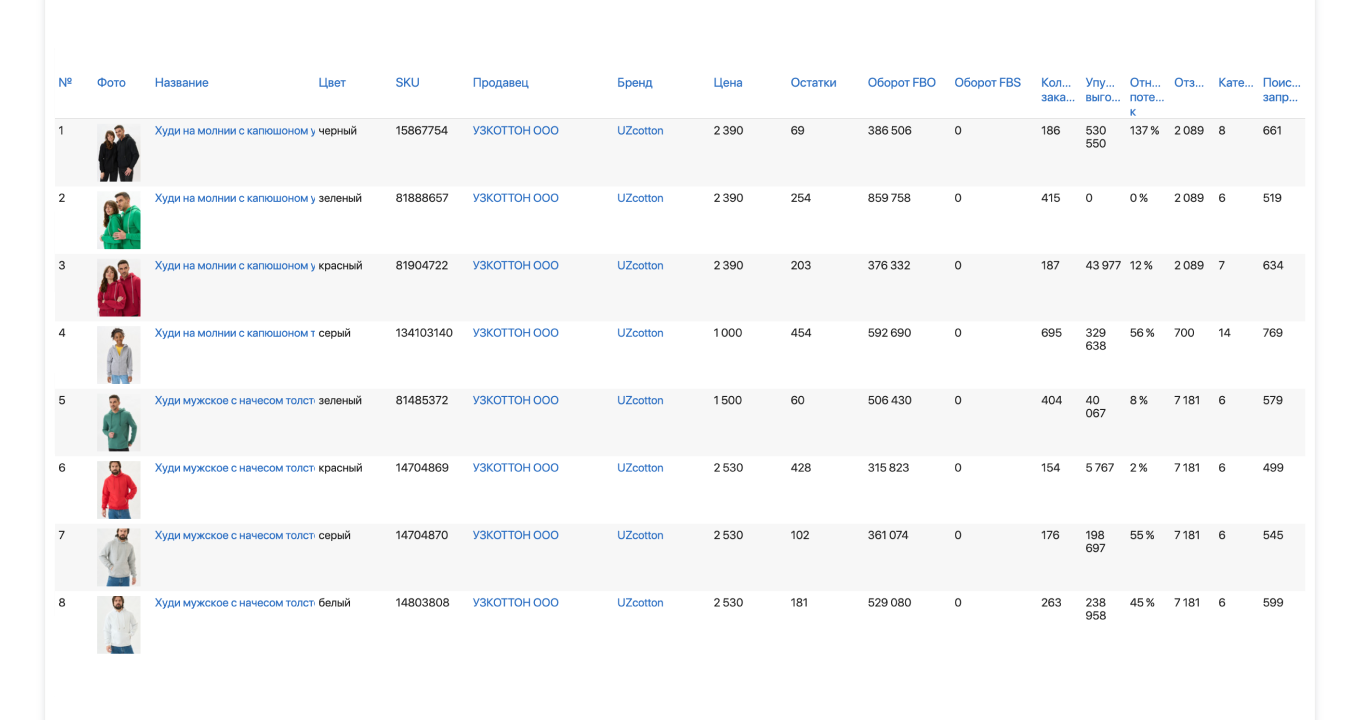
Task: Follow the UZcotton brand link in row 5
Action: click(640, 401)
